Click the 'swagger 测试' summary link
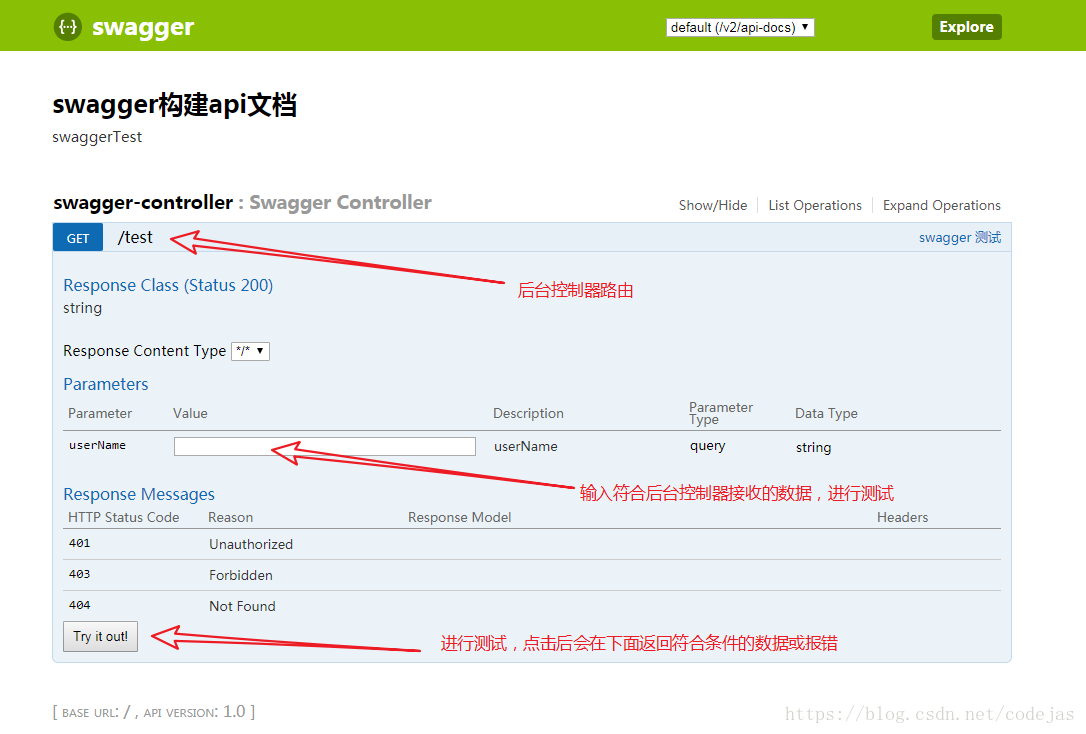The width and height of the screenshot is (1086, 734). 960,238
